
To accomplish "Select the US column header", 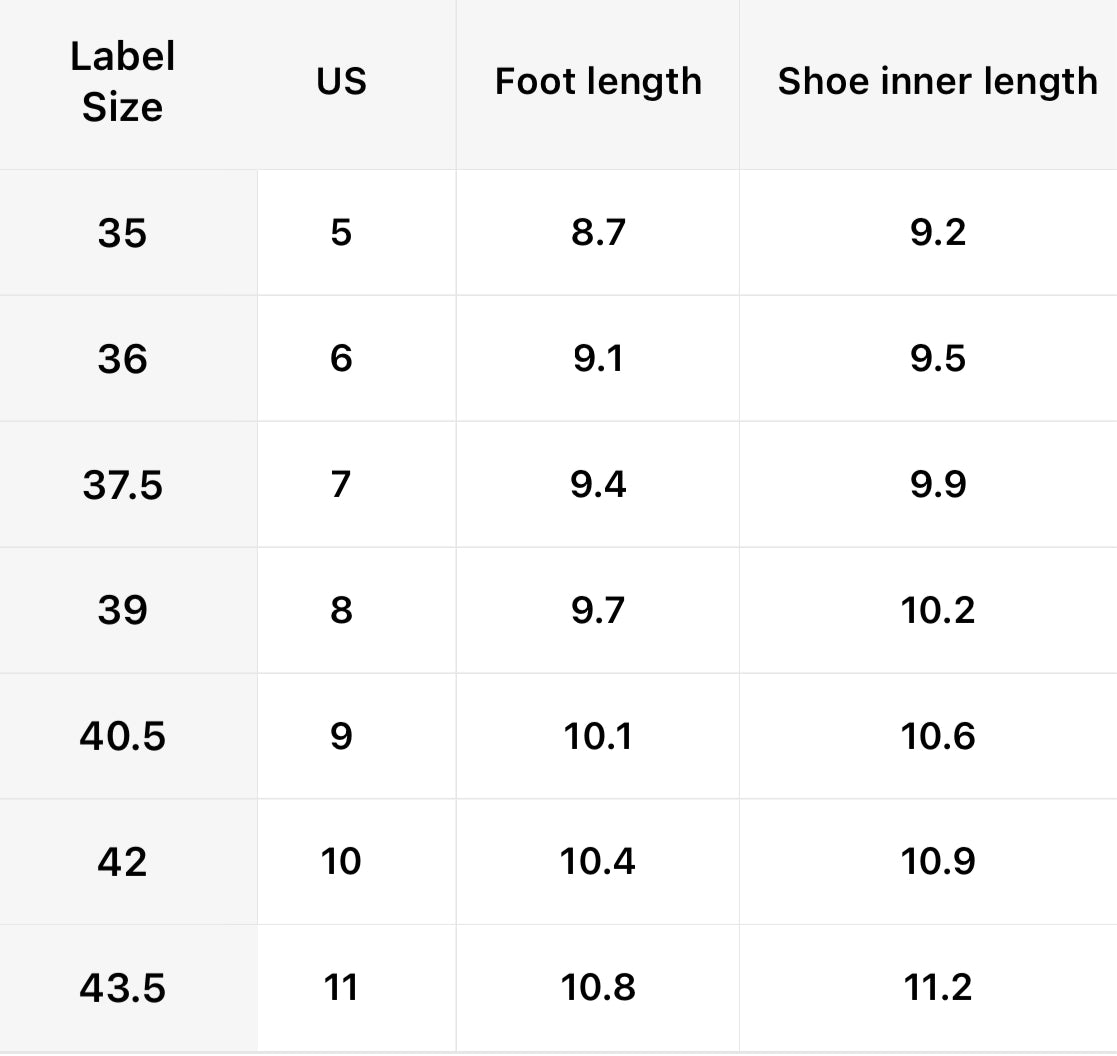I will pyautogui.click(x=341, y=82).
